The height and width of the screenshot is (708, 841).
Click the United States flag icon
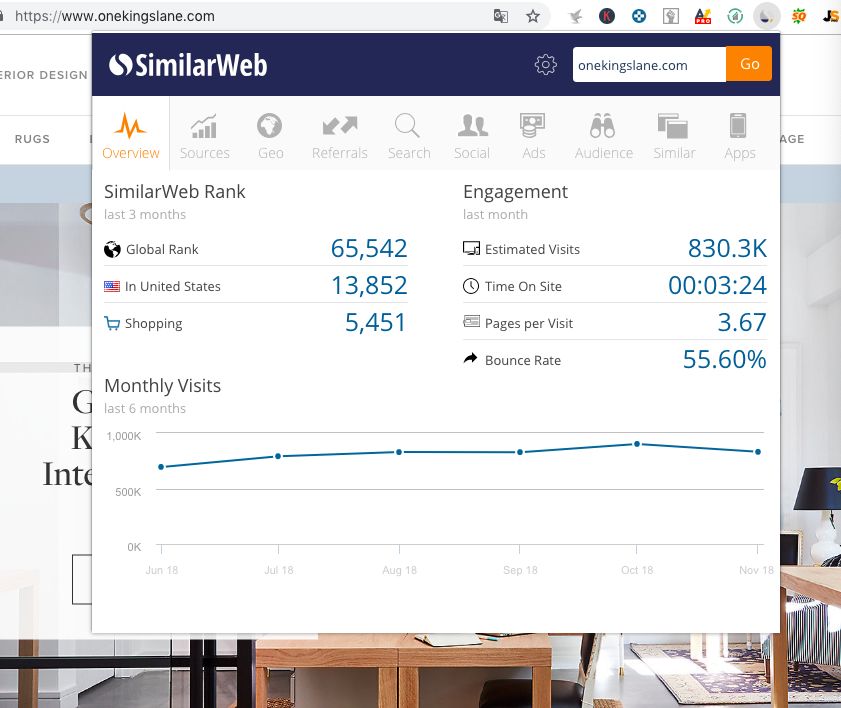click(x=112, y=286)
